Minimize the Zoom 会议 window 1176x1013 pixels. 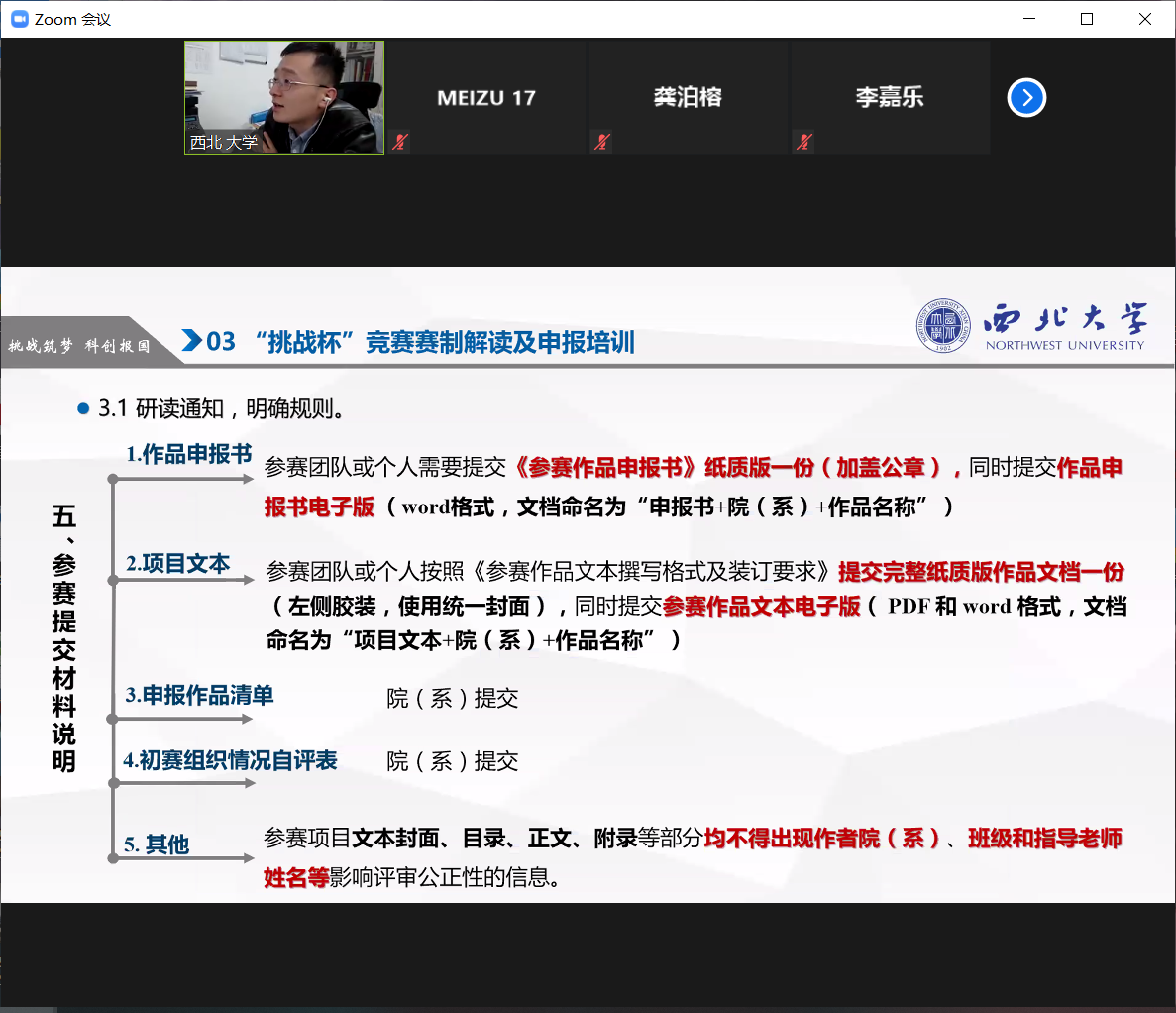[x=1028, y=19]
